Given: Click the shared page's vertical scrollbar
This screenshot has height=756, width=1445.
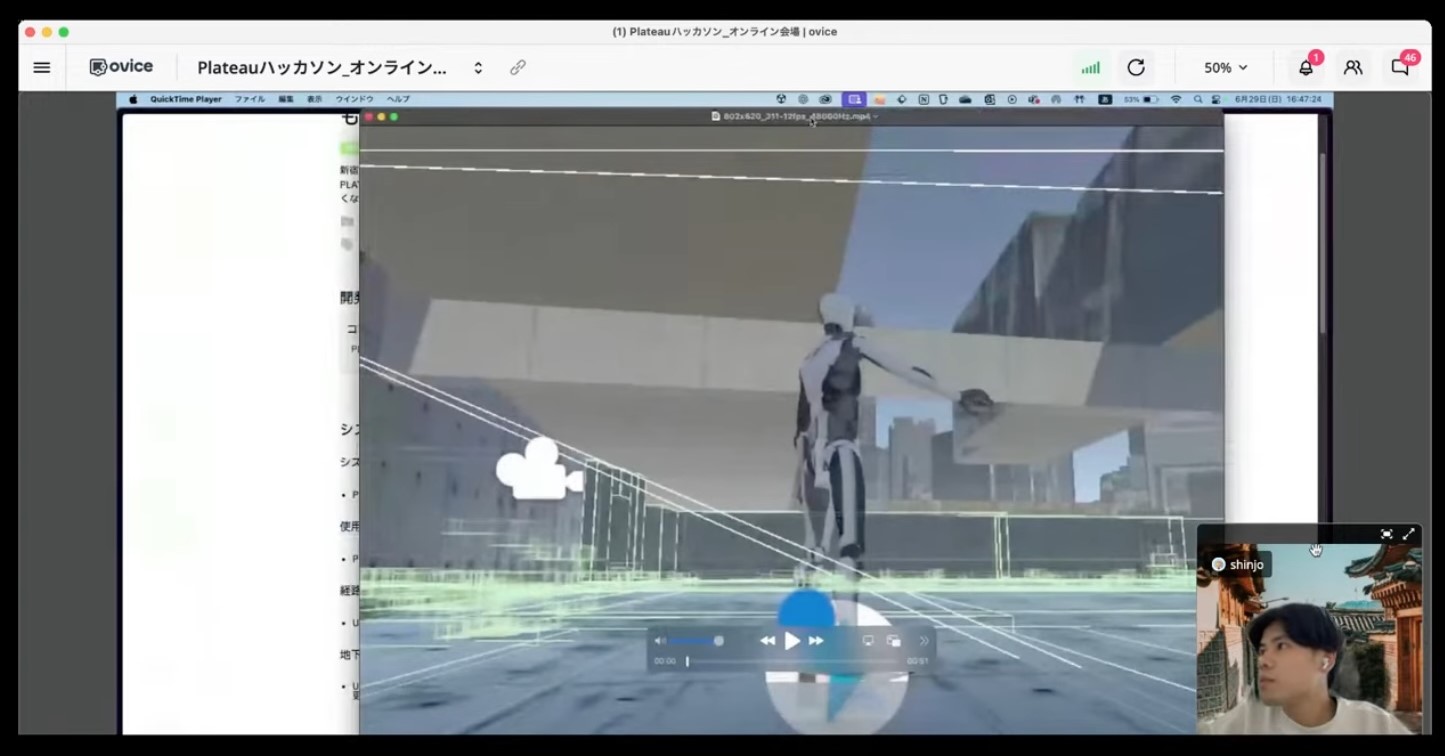Looking at the screenshot, I should tap(1322, 243).
